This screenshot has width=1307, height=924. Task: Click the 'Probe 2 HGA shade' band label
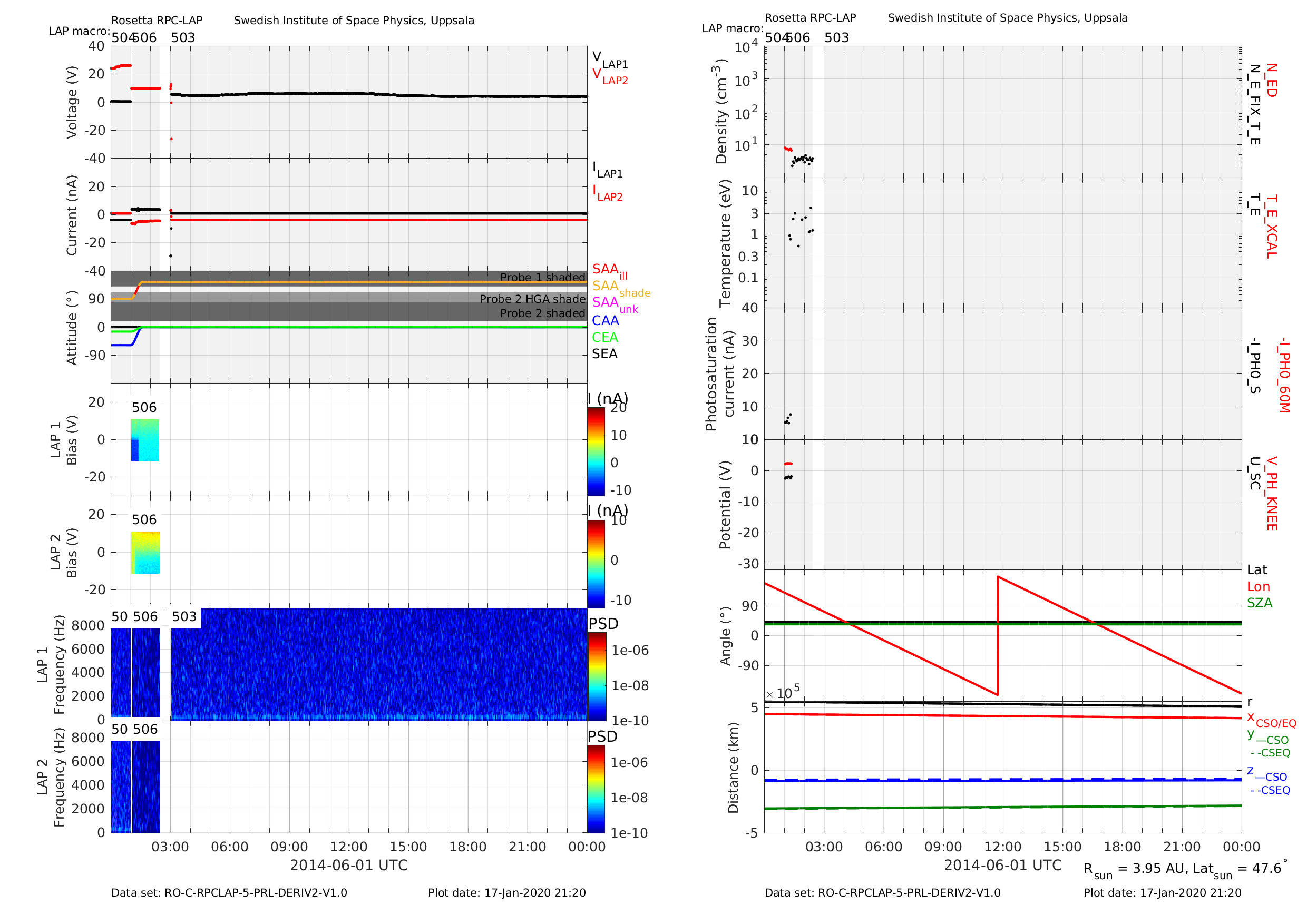tap(532, 299)
